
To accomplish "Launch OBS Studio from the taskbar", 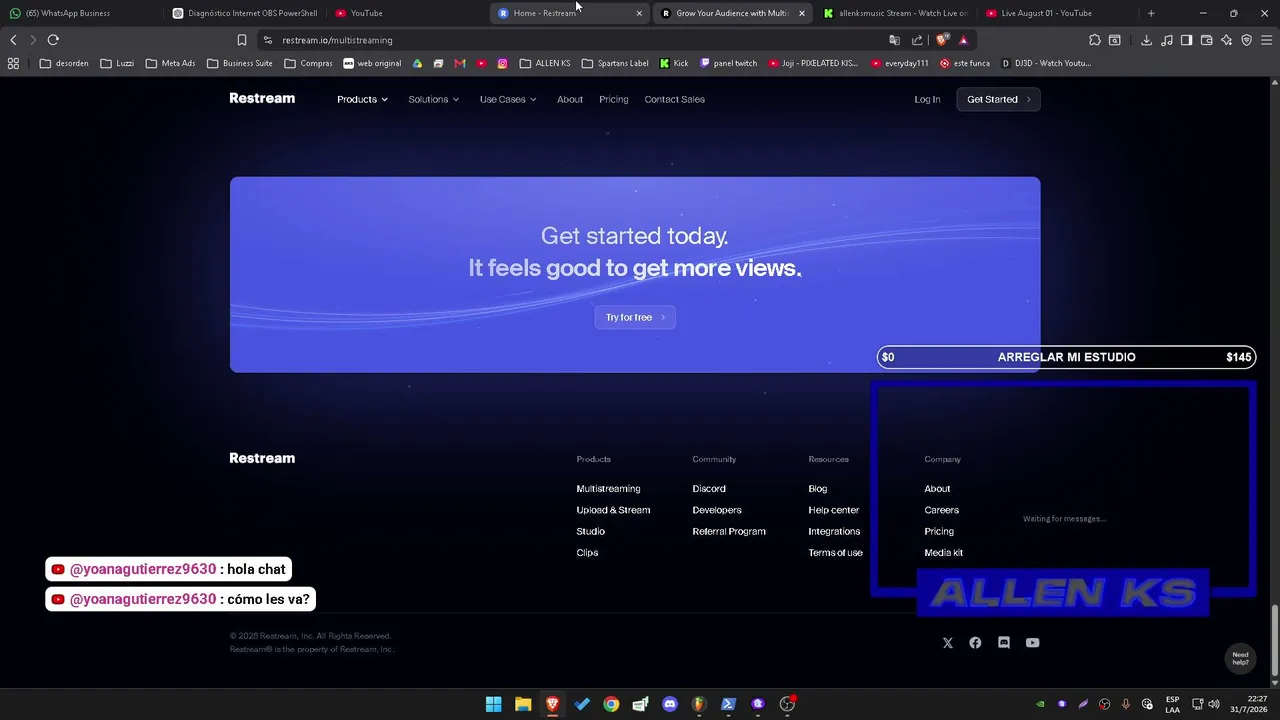I will 787,704.
